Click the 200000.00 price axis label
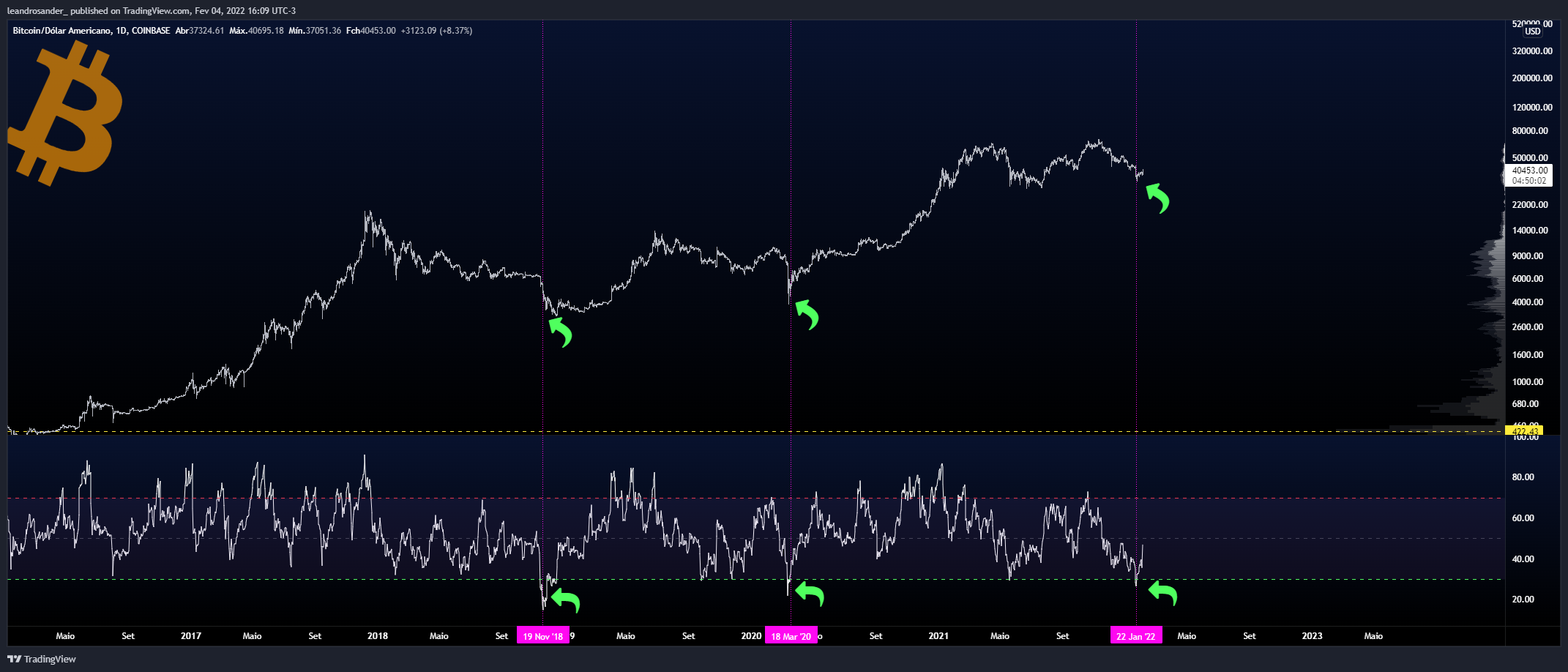Image resolution: width=1568 pixels, height=672 pixels. pos(1532,78)
